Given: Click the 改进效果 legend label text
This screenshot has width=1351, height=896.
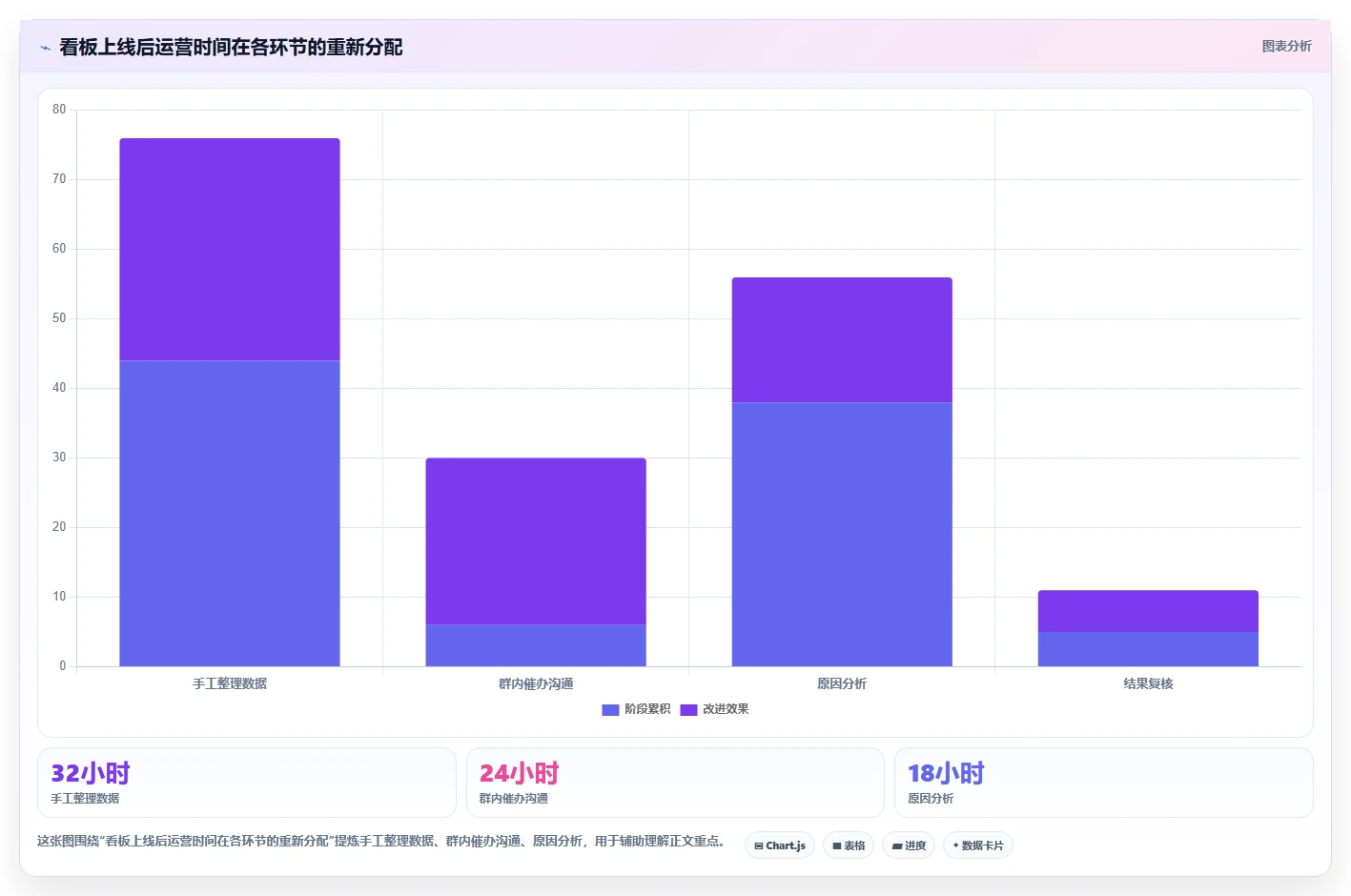Looking at the screenshot, I should click(726, 709).
